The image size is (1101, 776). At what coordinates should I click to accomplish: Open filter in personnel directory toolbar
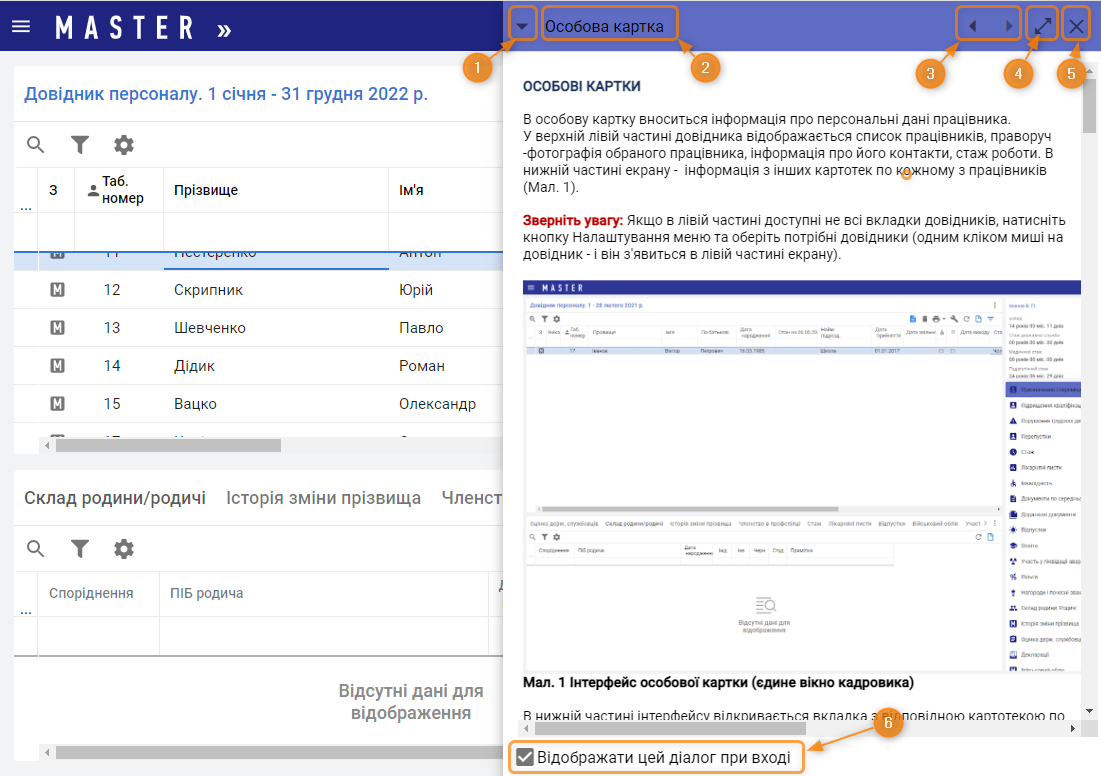(x=80, y=145)
